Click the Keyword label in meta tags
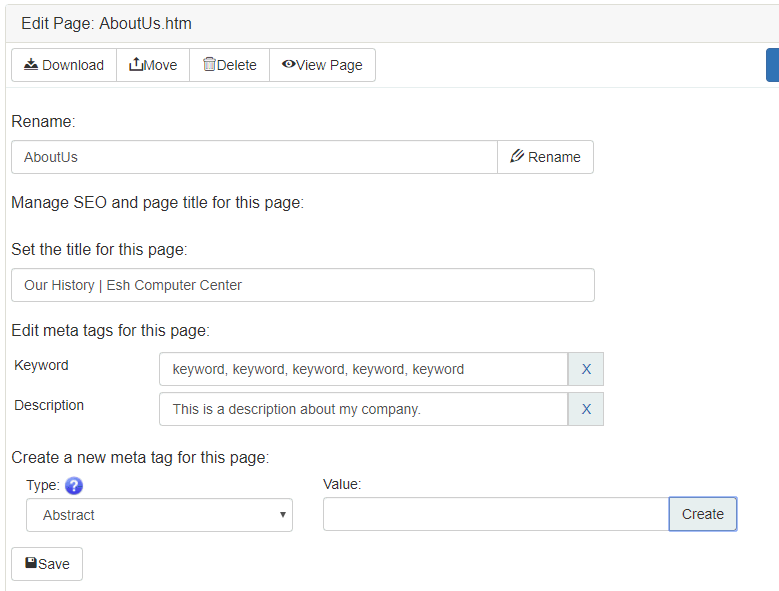 (42, 366)
